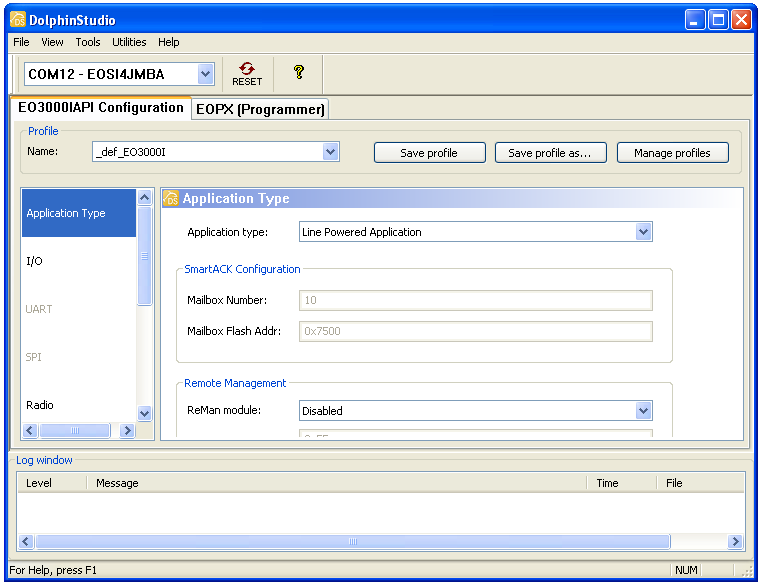Click the log window horizontal scrollbar thumb

[x=353, y=541]
